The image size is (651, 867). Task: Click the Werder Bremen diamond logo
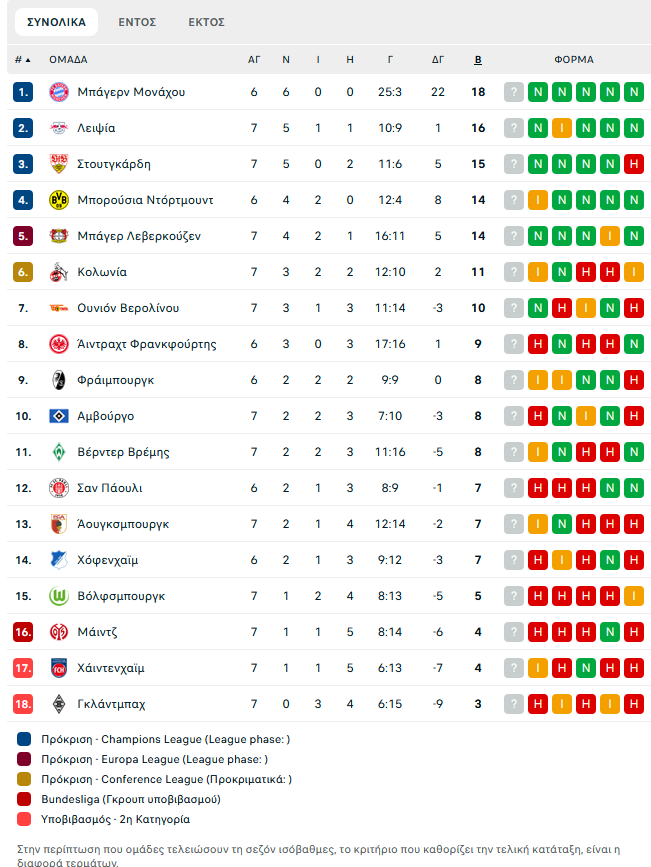pyautogui.click(x=58, y=452)
